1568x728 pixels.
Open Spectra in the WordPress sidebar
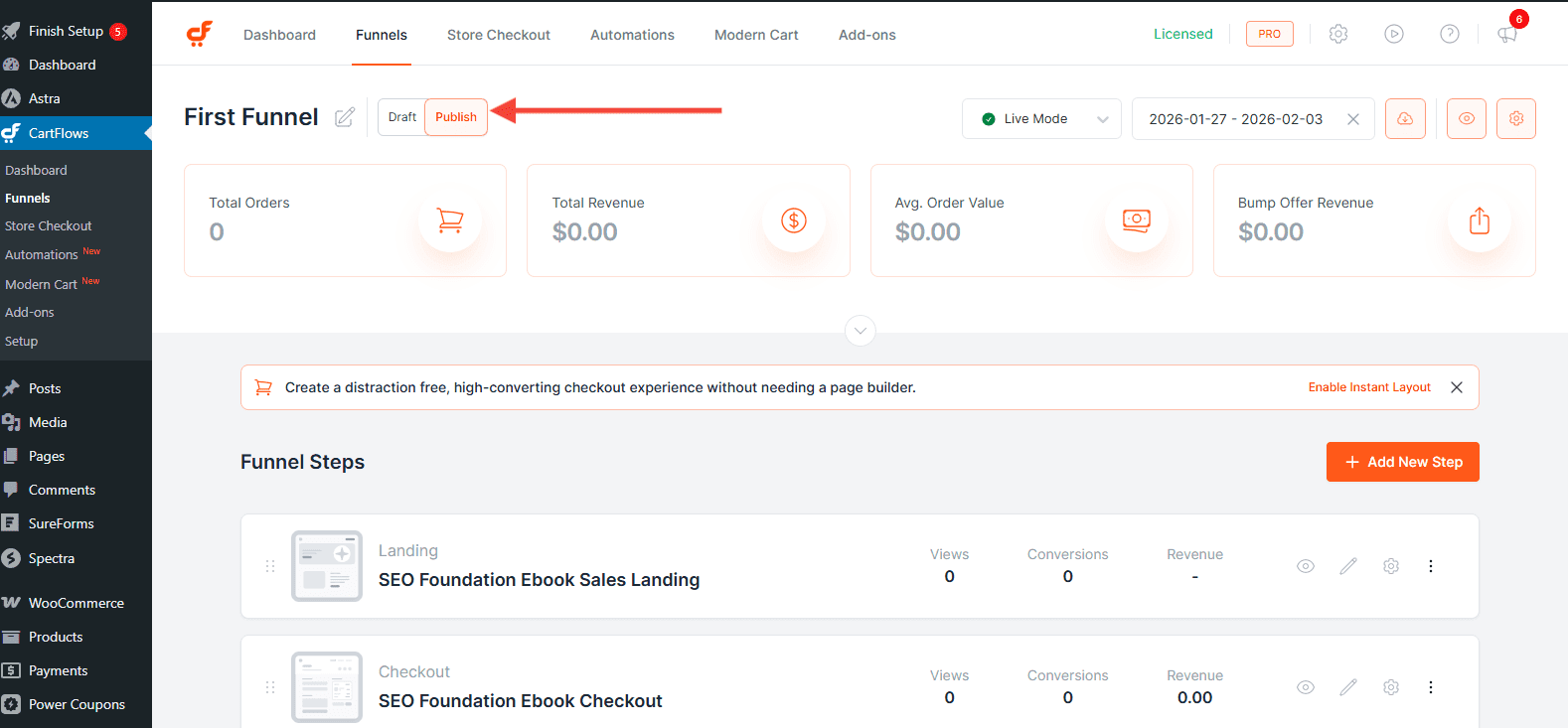click(76, 558)
